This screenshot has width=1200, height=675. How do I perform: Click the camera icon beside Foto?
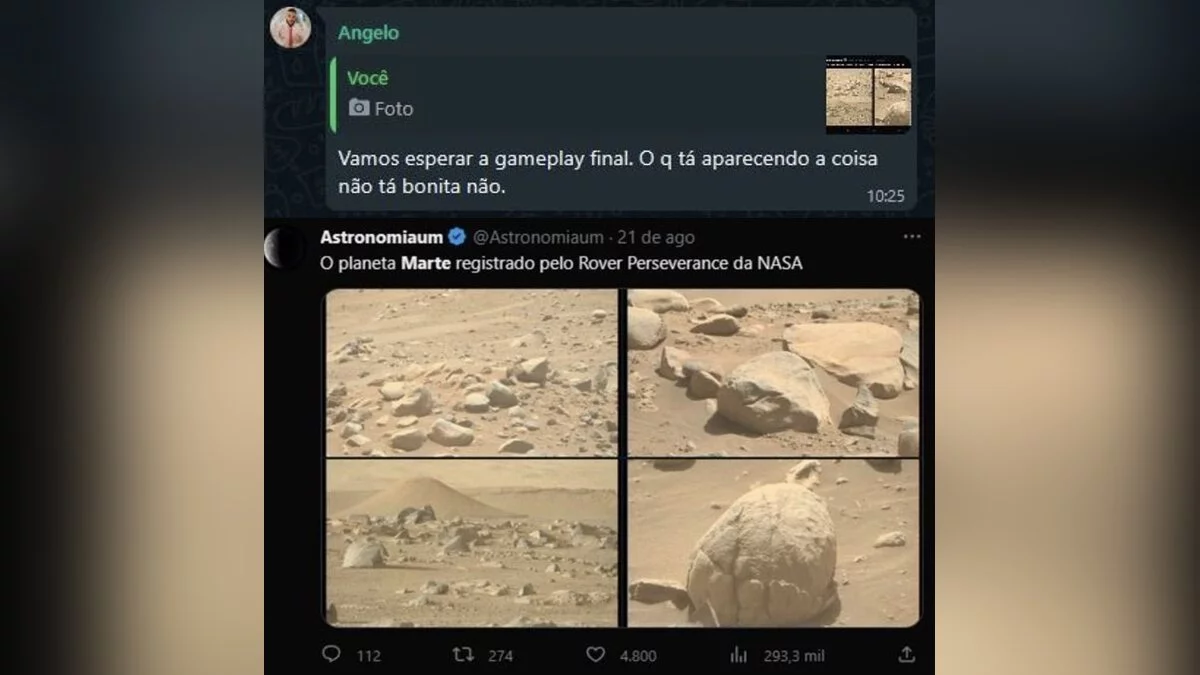pos(359,108)
